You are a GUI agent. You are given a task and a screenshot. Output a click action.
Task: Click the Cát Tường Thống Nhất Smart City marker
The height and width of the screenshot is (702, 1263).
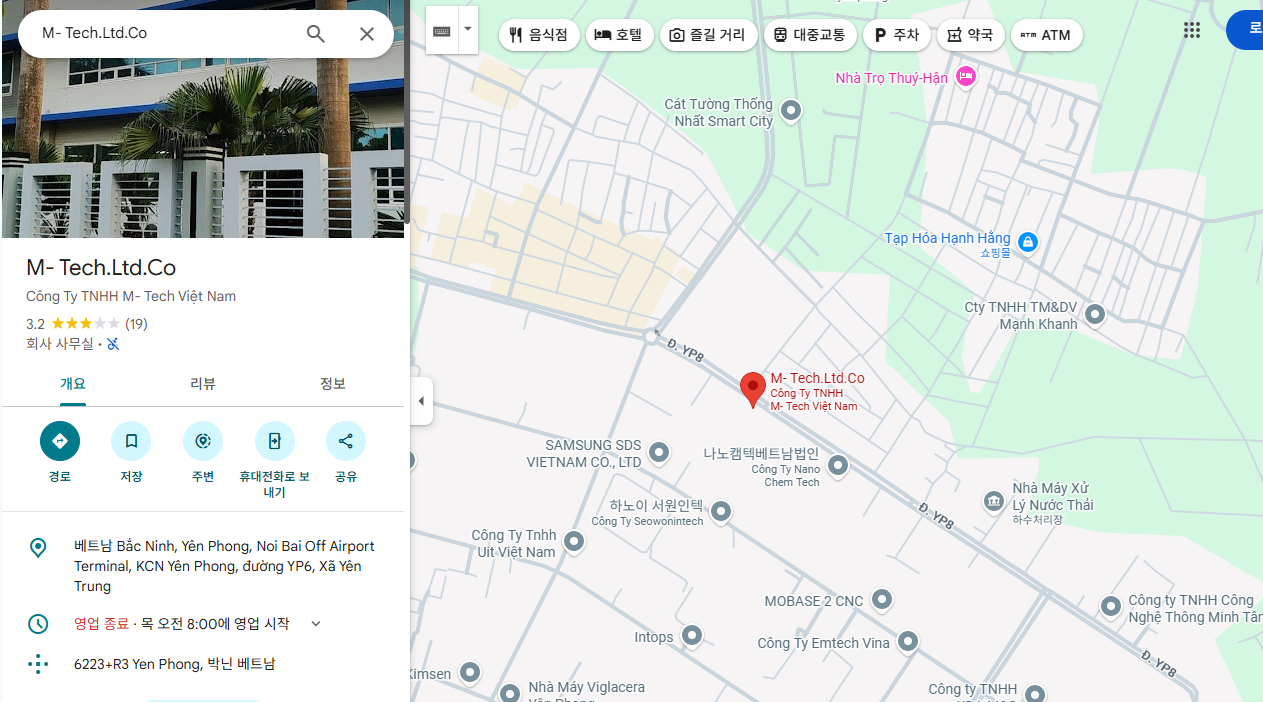pos(791,111)
